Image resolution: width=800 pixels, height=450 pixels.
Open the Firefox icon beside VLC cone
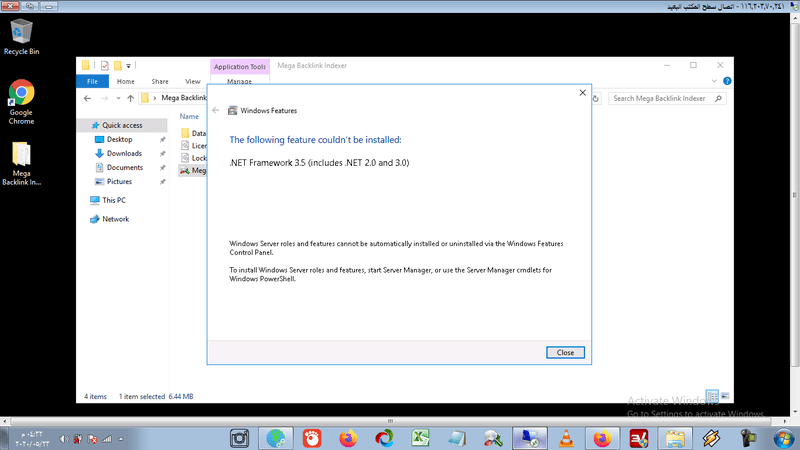[x=602, y=438]
